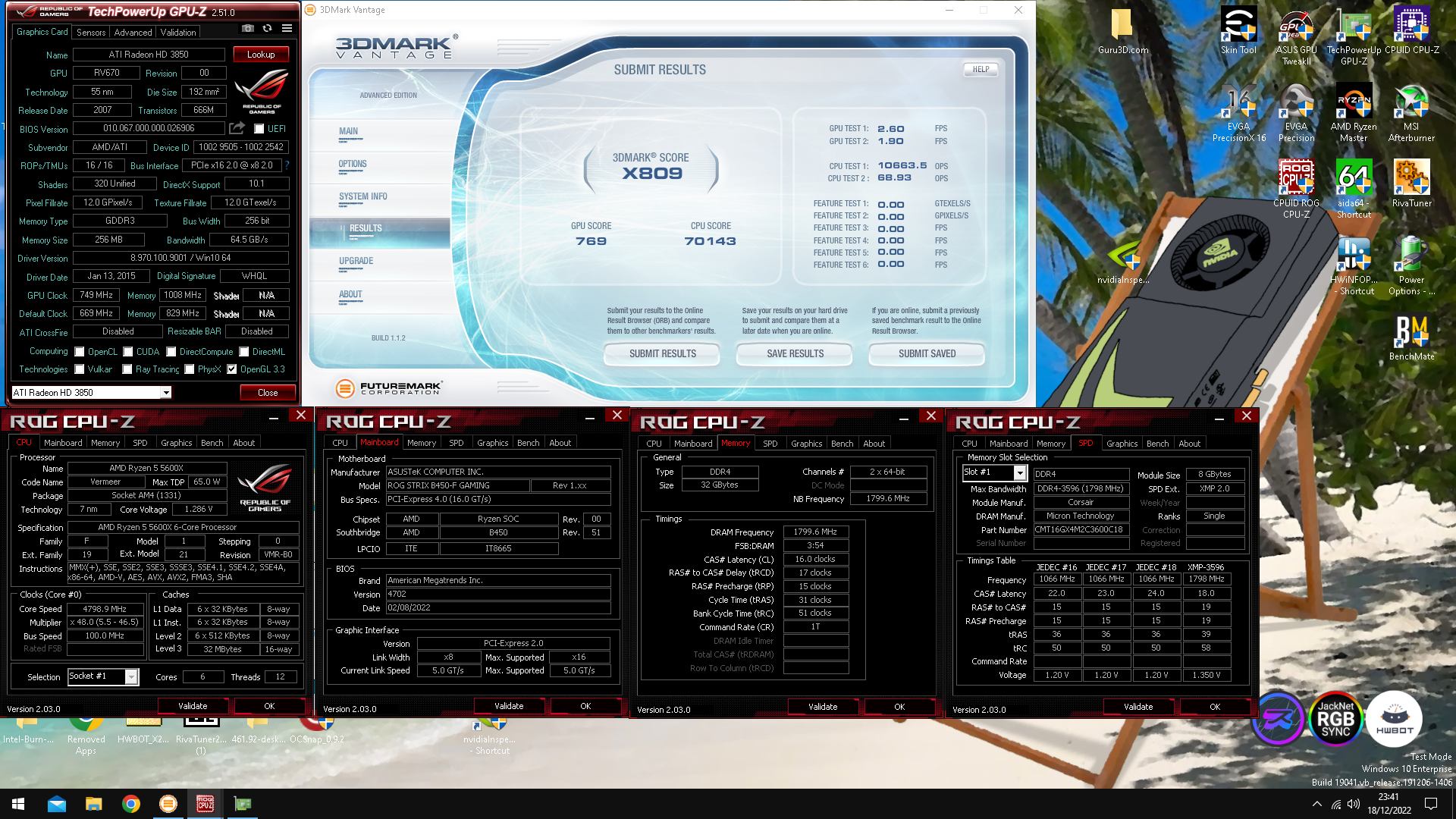The image size is (1456, 819).
Task: Show hidden system tray icons
Action: tap(1316, 804)
